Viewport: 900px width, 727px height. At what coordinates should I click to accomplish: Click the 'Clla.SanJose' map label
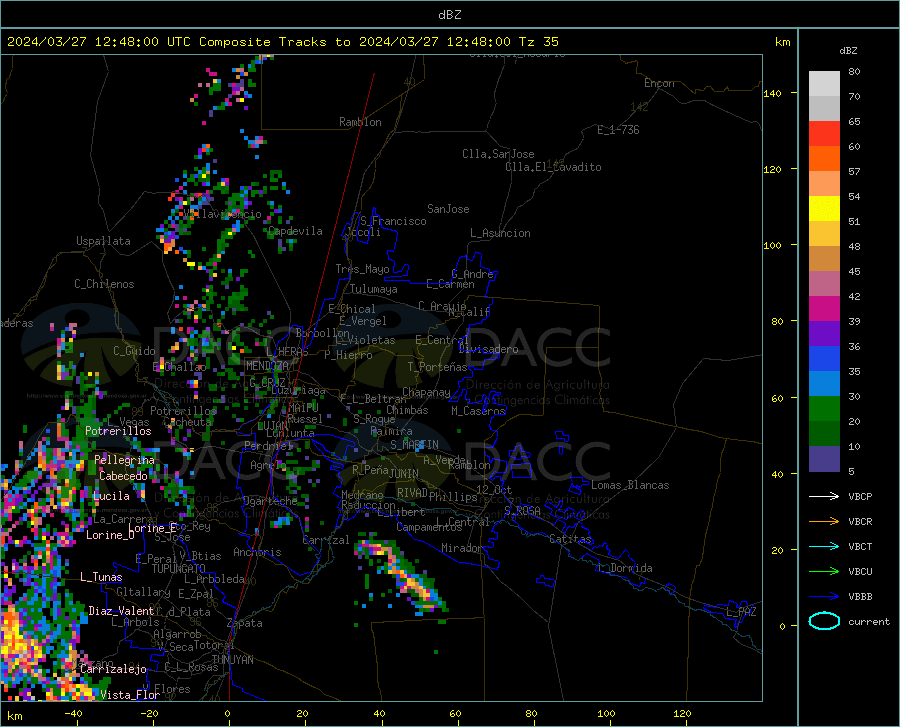[498, 154]
